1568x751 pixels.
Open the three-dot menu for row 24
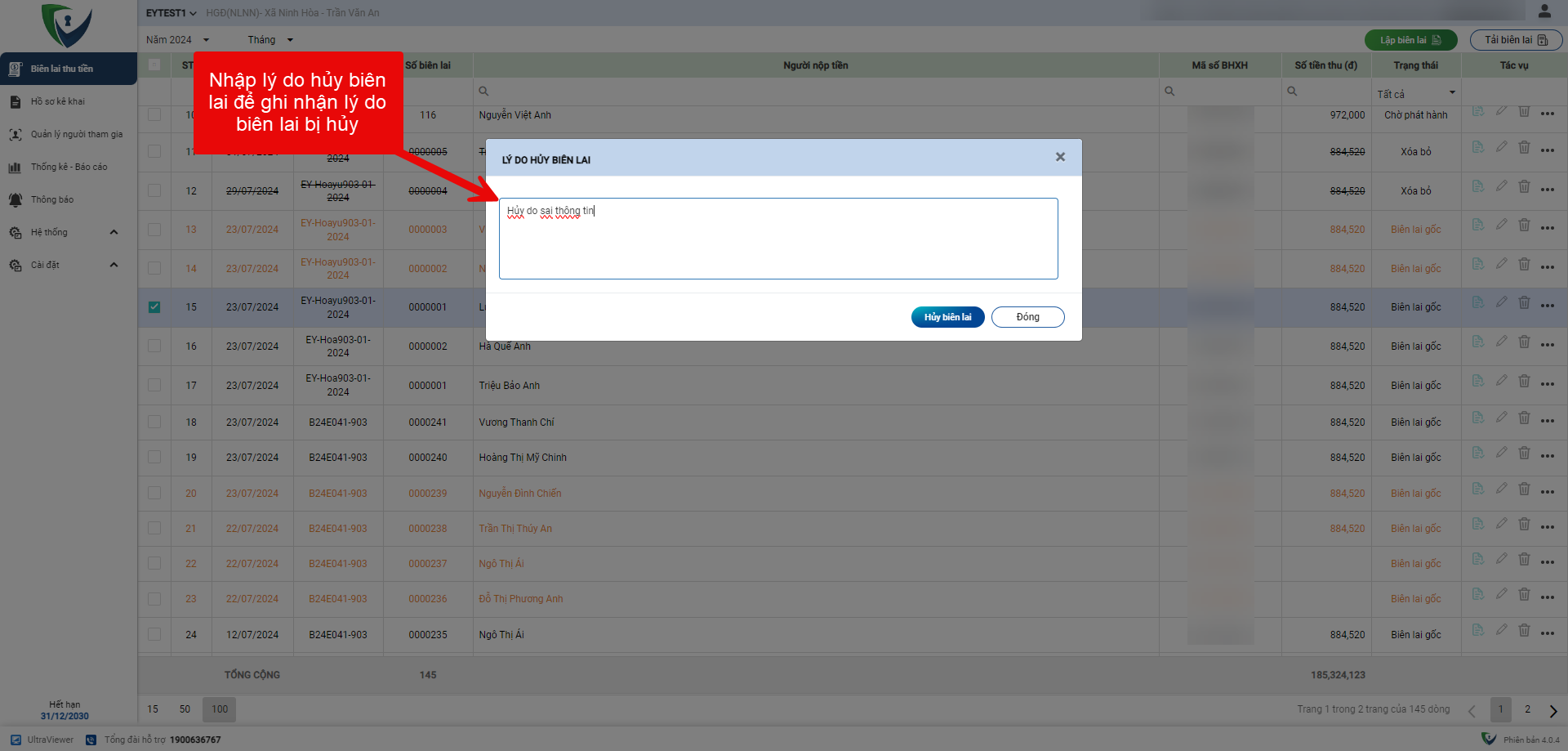(x=1547, y=633)
